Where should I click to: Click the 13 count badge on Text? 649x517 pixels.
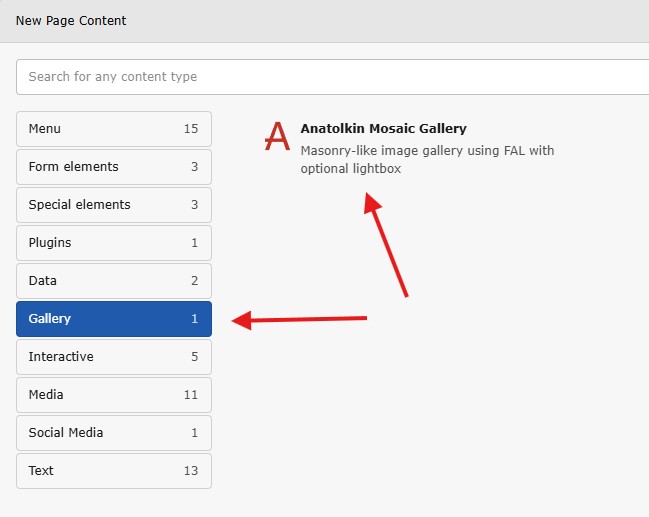tap(191, 471)
